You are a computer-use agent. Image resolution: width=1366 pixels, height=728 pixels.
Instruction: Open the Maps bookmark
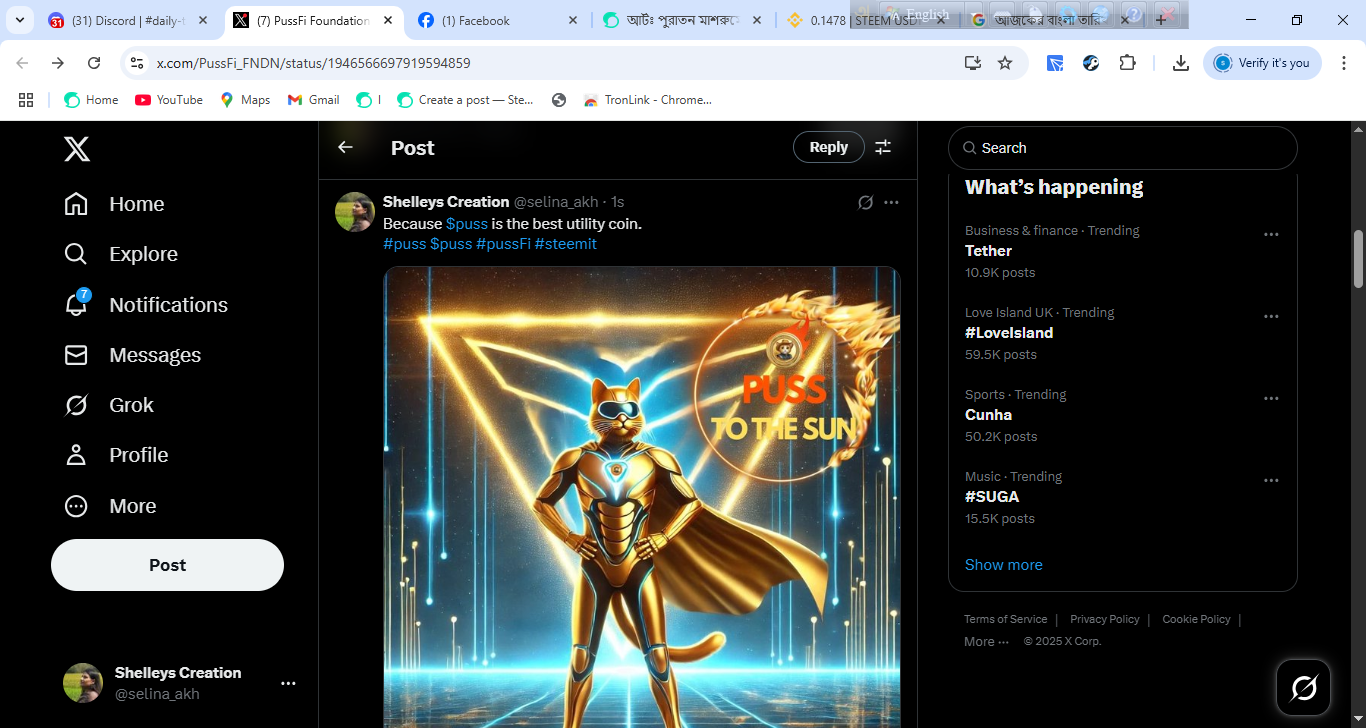pyautogui.click(x=245, y=100)
